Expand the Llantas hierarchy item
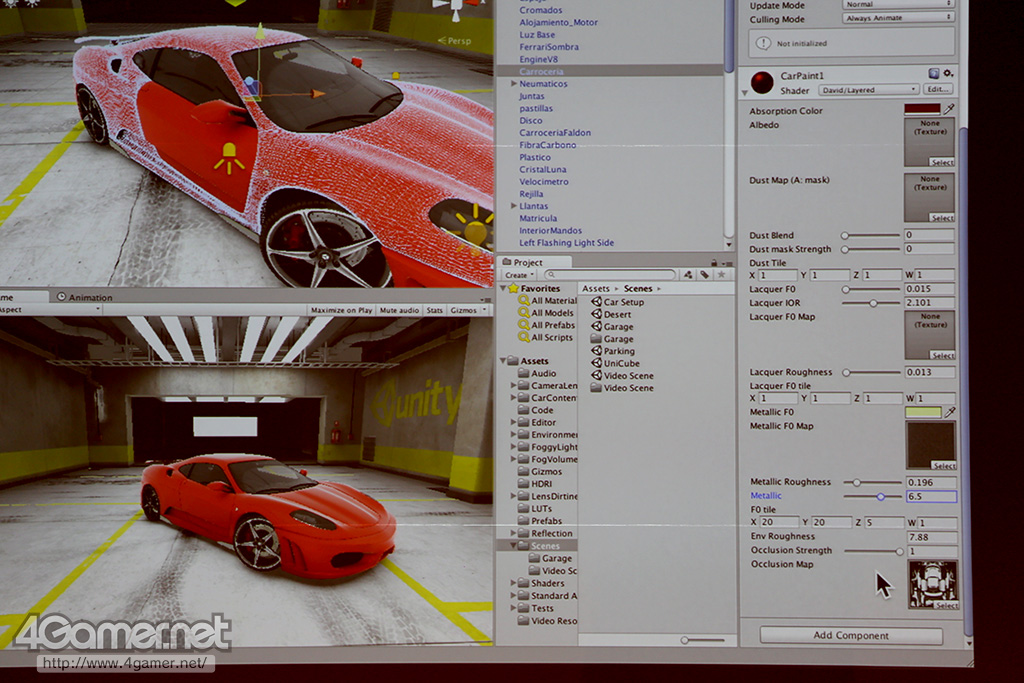The image size is (1024, 683). click(x=514, y=206)
